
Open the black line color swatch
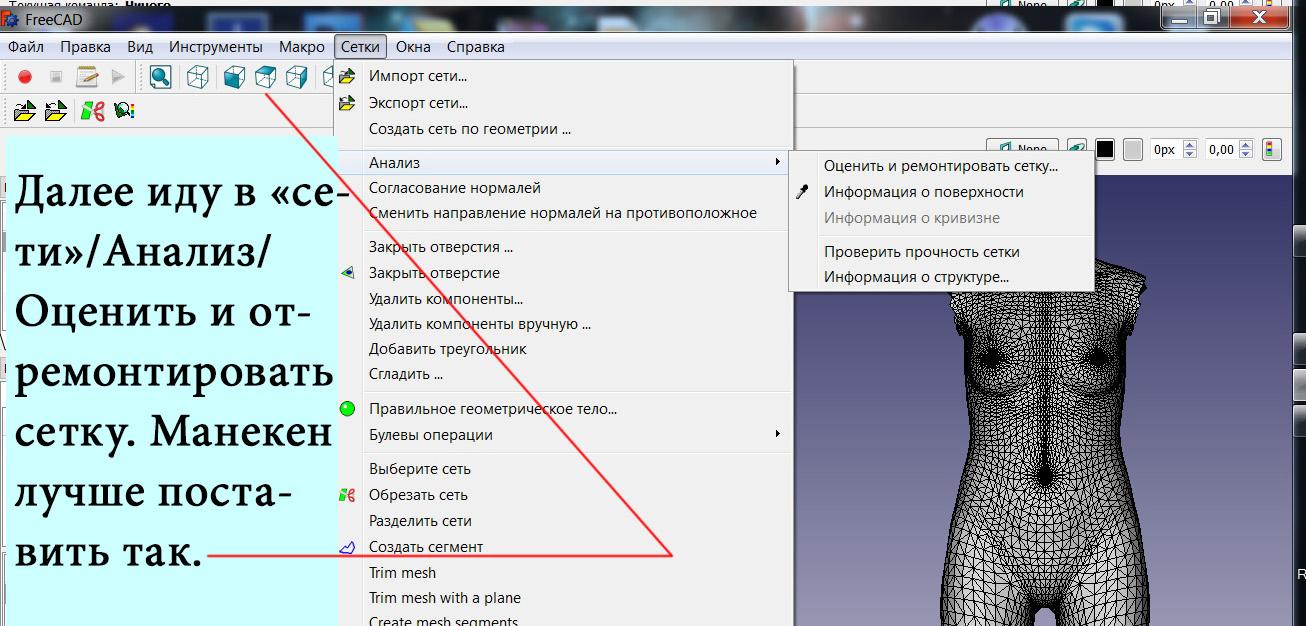(x=1105, y=150)
